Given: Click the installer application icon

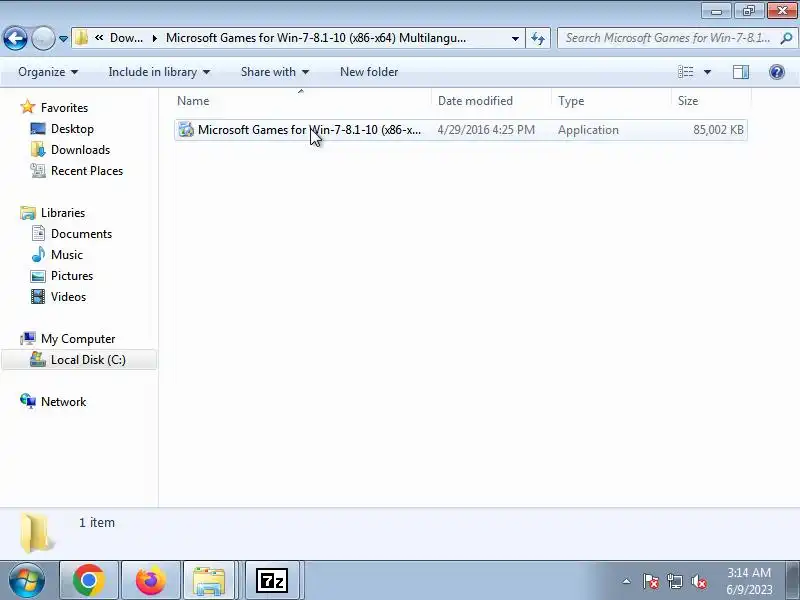Looking at the screenshot, I should (x=186, y=130).
